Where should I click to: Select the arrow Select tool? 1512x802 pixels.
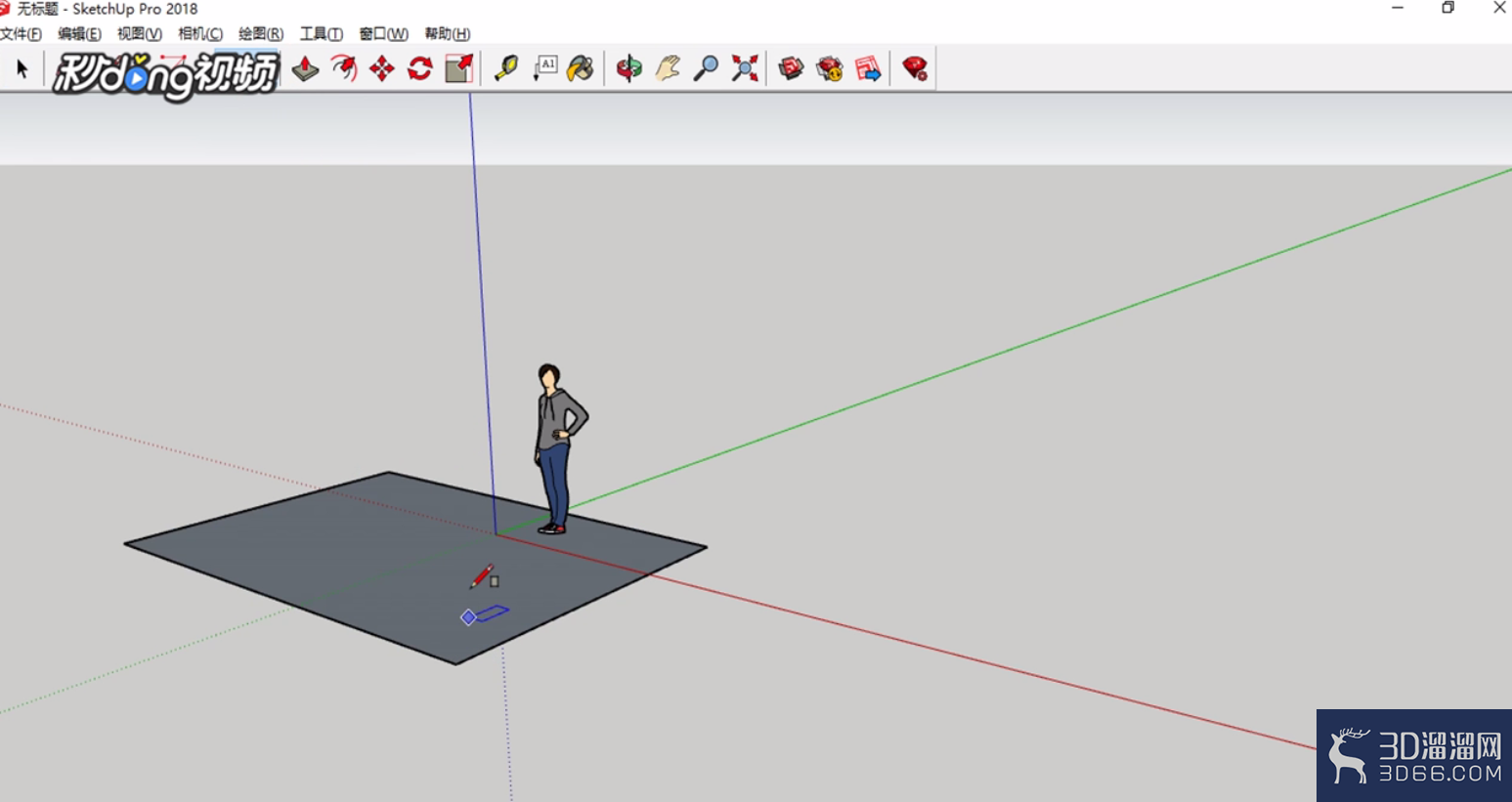[22, 68]
